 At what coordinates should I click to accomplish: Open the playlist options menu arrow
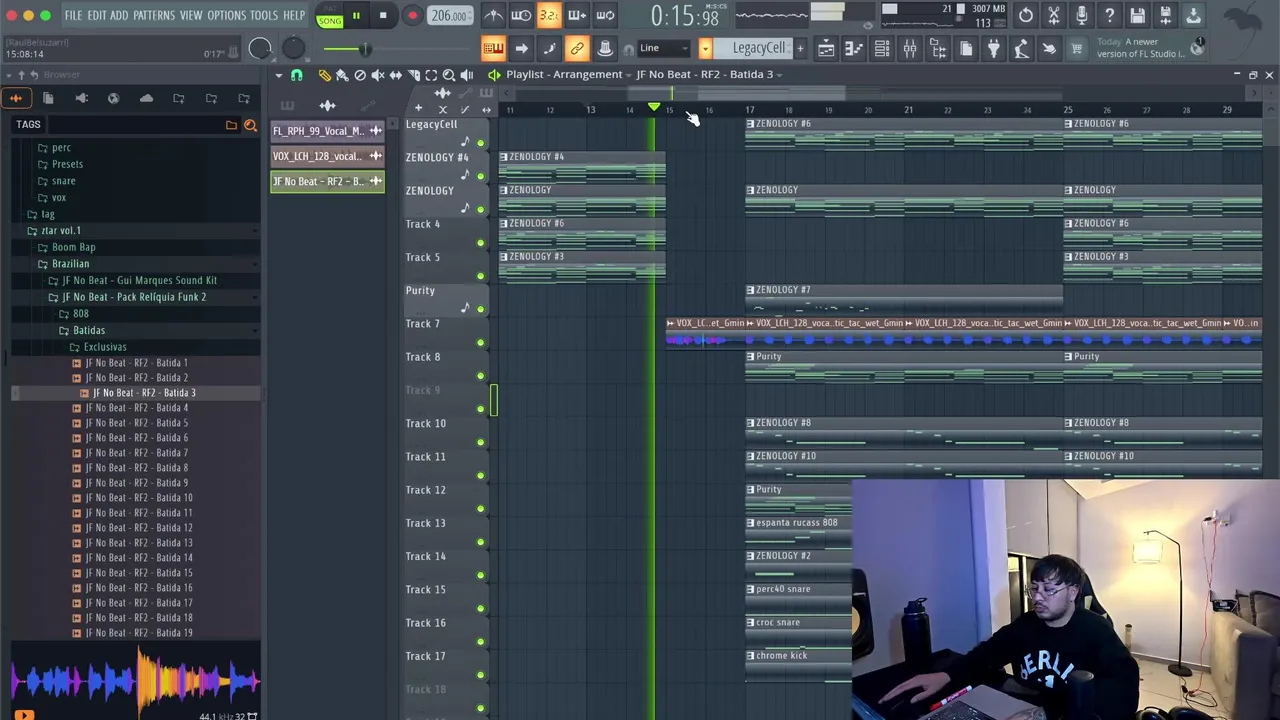pos(279,75)
